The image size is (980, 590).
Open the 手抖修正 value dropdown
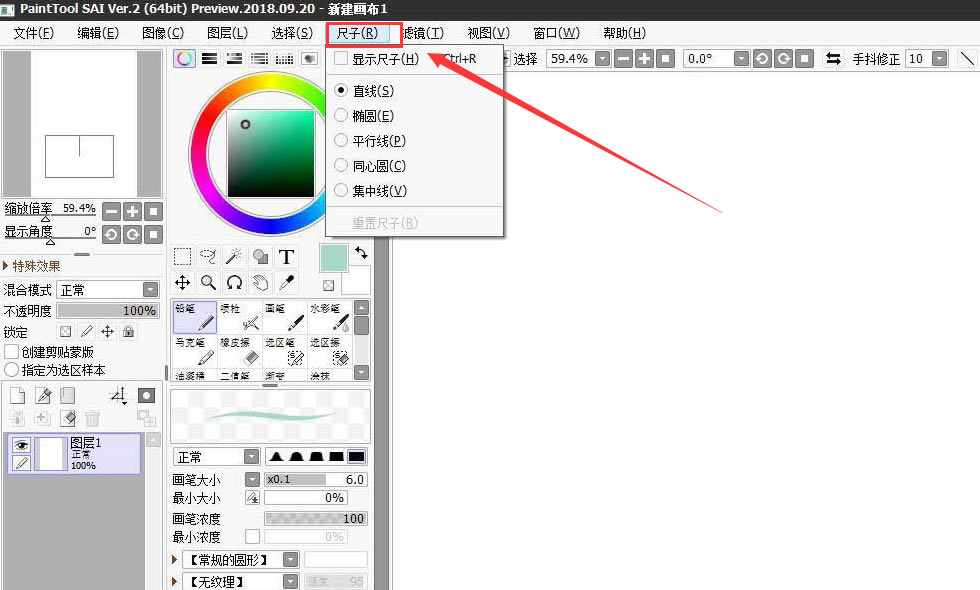click(x=939, y=59)
